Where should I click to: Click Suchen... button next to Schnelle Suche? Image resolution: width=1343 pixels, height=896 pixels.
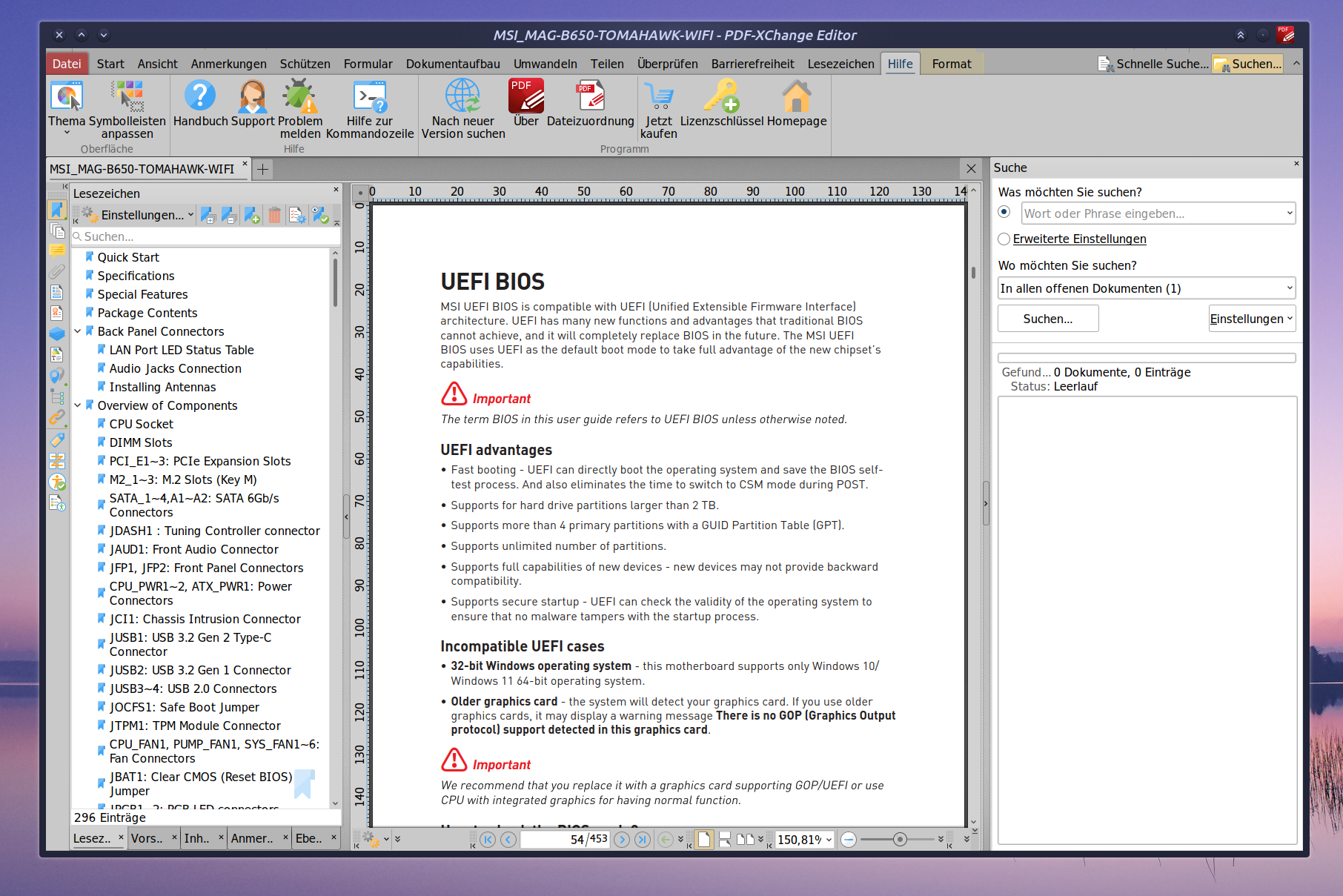coord(1249,64)
